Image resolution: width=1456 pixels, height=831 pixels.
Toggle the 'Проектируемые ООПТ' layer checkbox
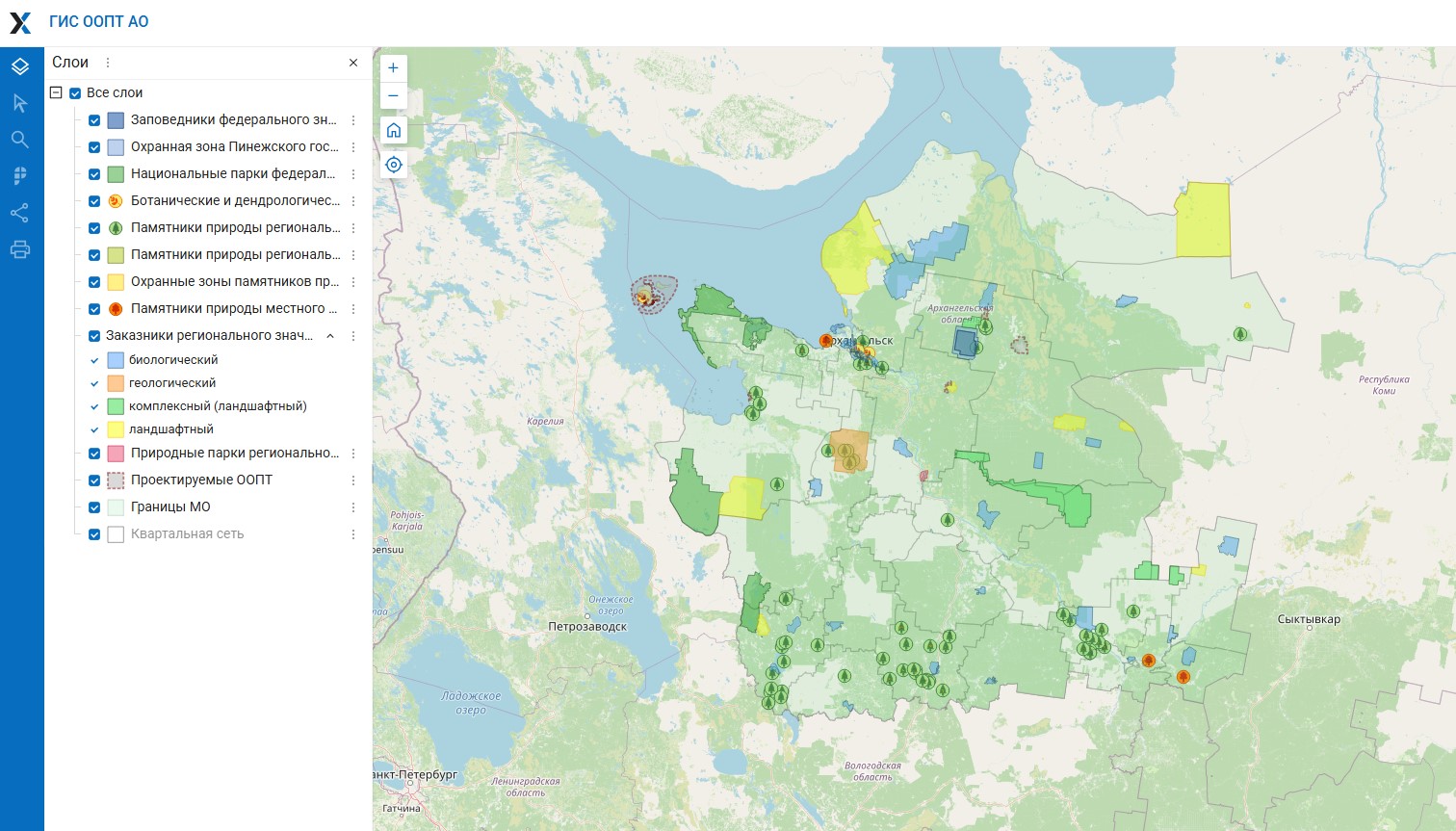(x=94, y=480)
